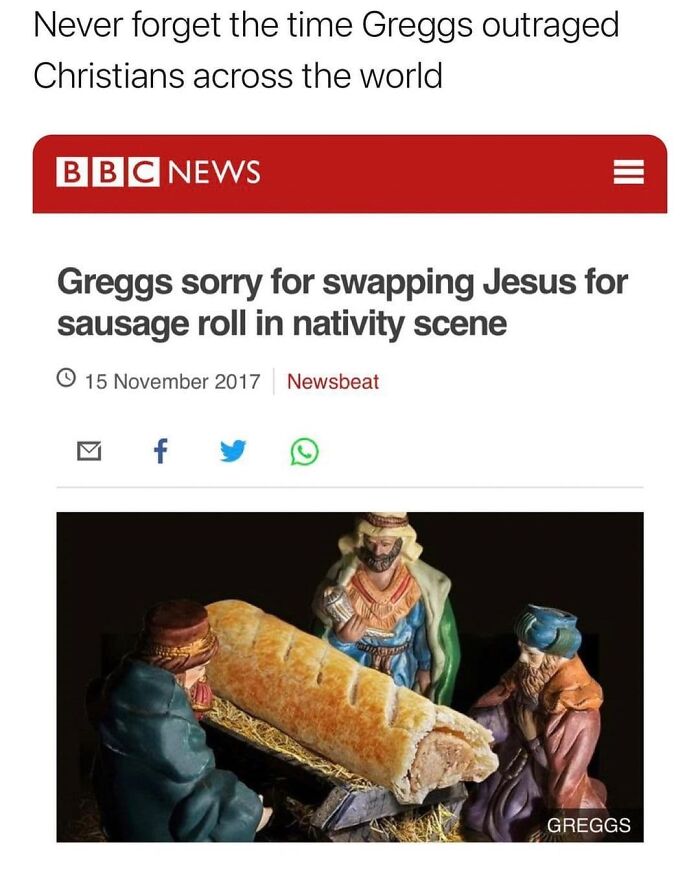Click the GREGGS credit on the photo
700x873 pixels.
click(589, 825)
